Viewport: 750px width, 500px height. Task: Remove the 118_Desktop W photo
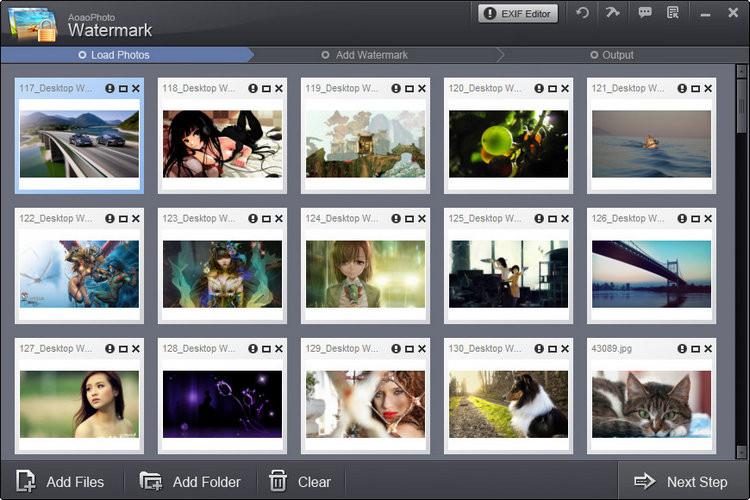coord(279,89)
